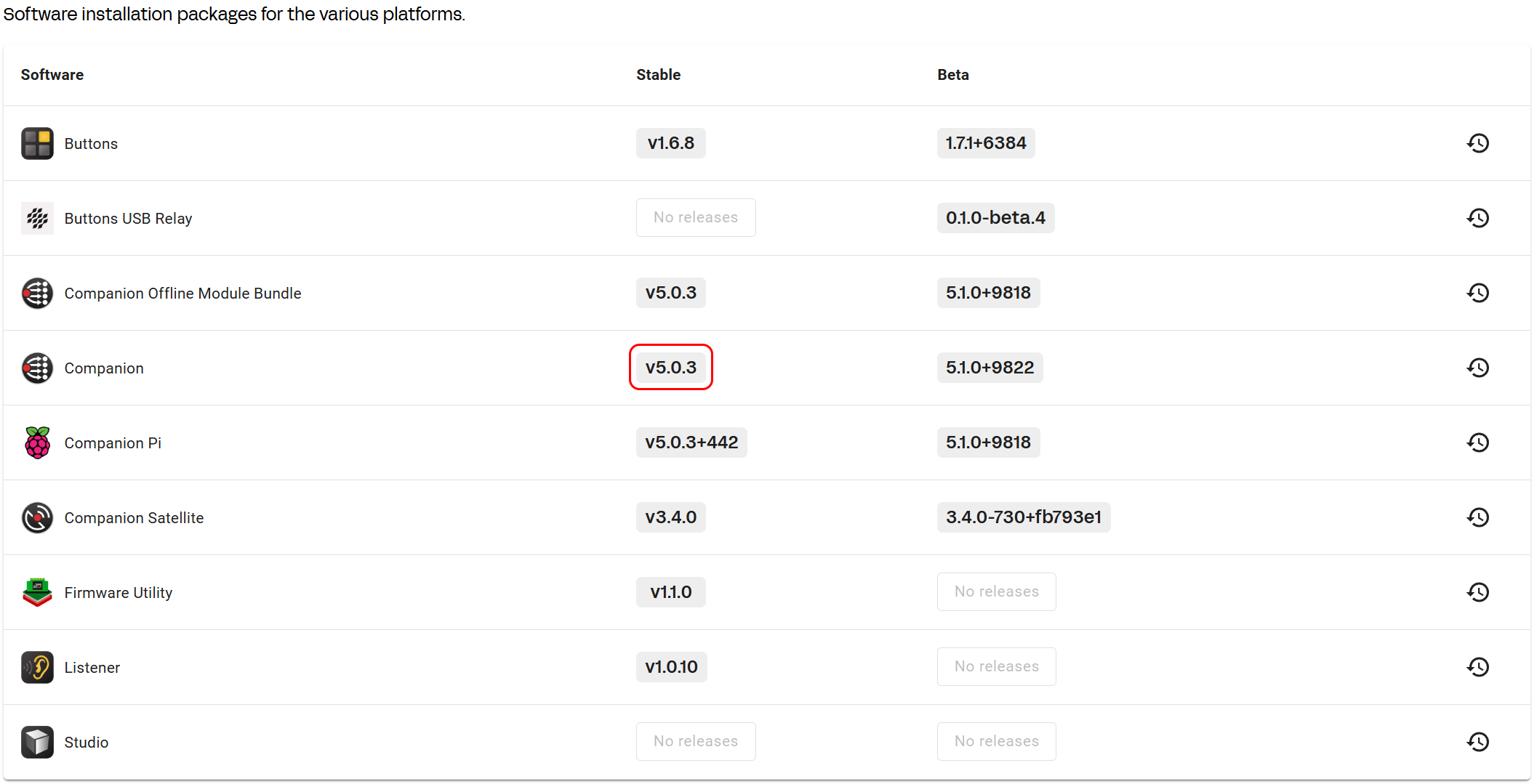This screenshot has height=784, width=1537.
Task: Select the 'Companion' software name
Action: click(104, 368)
